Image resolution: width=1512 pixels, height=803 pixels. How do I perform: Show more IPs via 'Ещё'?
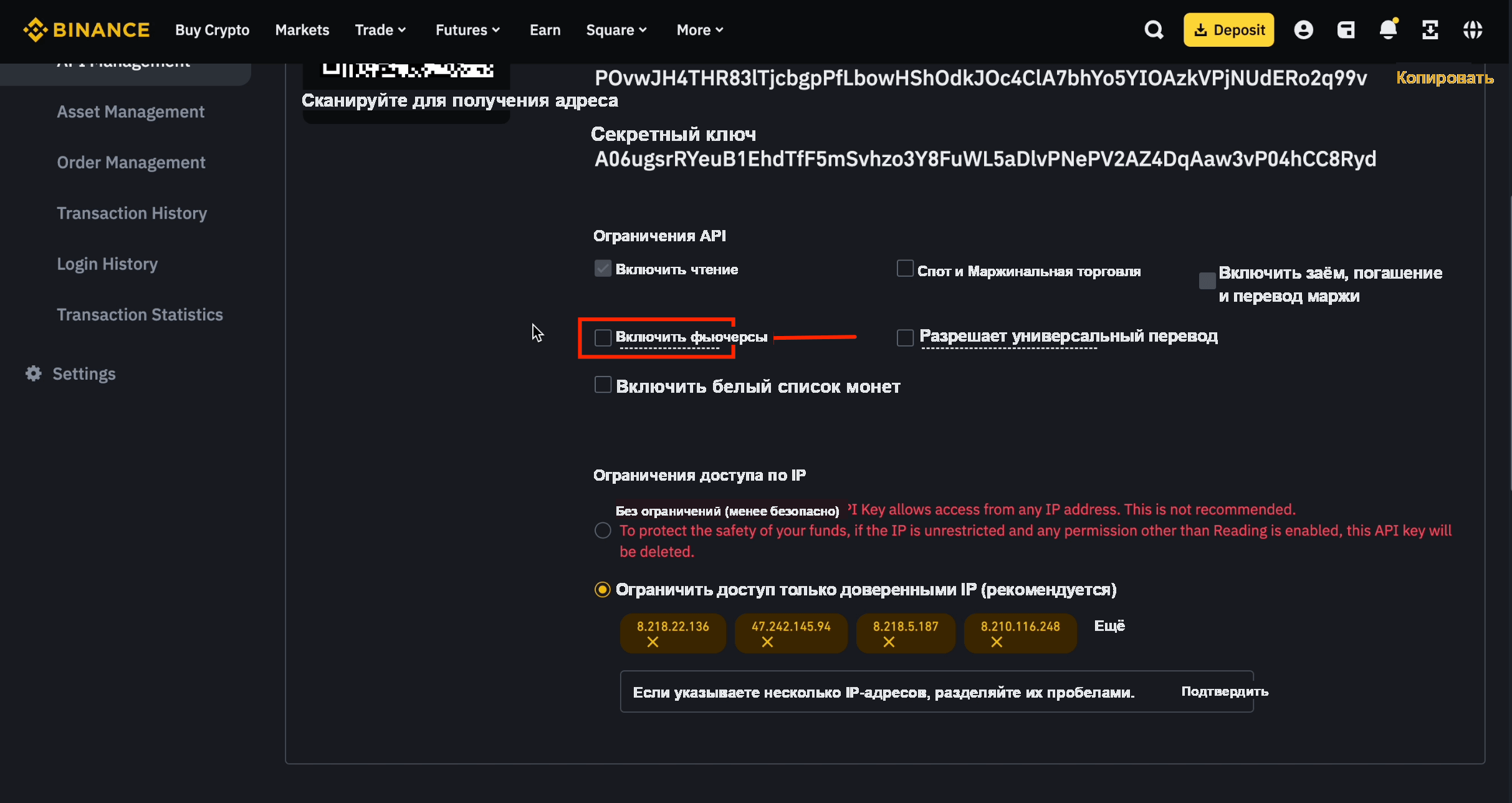(x=1109, y=626)
